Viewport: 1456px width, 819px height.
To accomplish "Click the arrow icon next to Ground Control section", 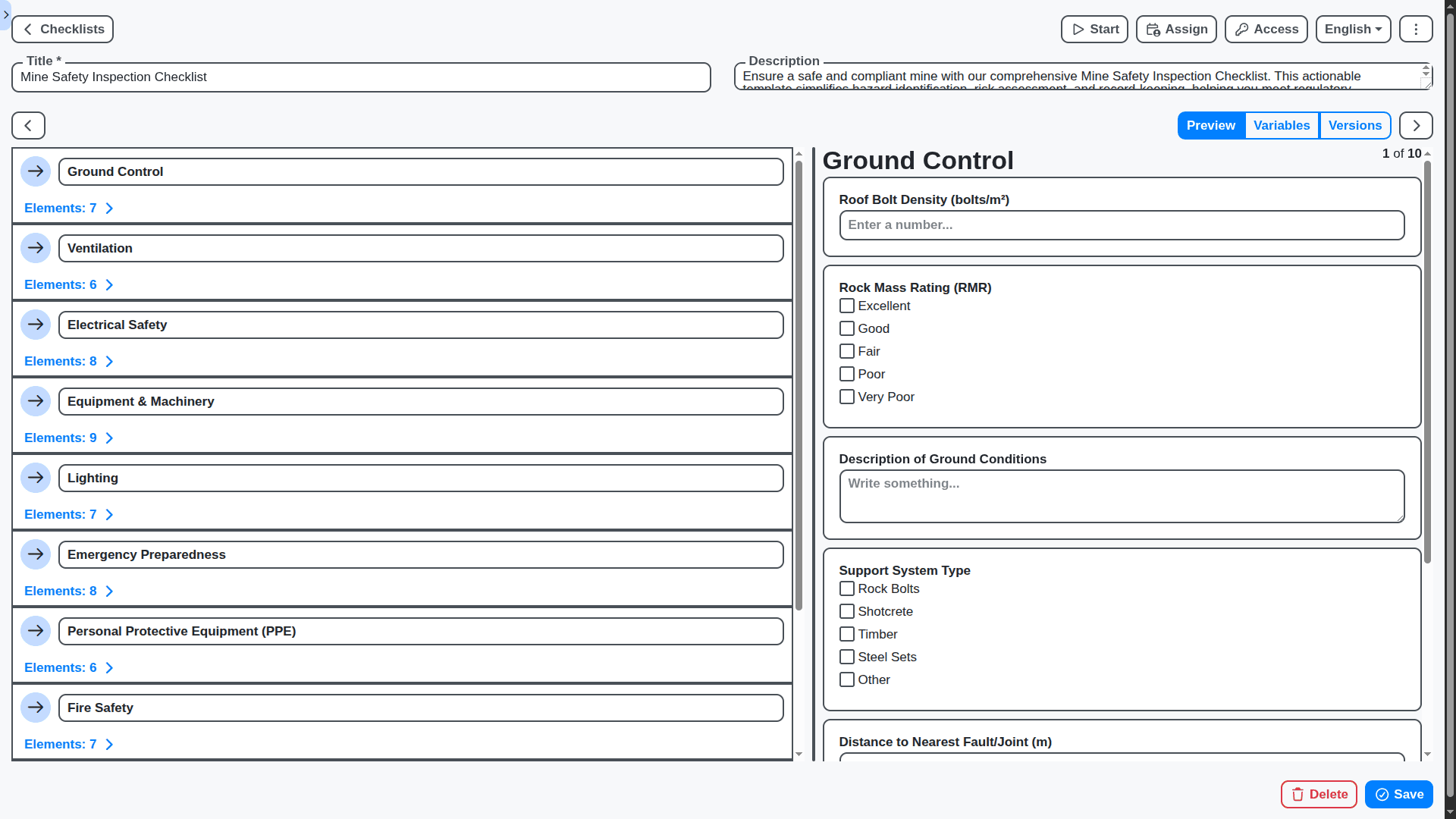I will coord(36,171).
